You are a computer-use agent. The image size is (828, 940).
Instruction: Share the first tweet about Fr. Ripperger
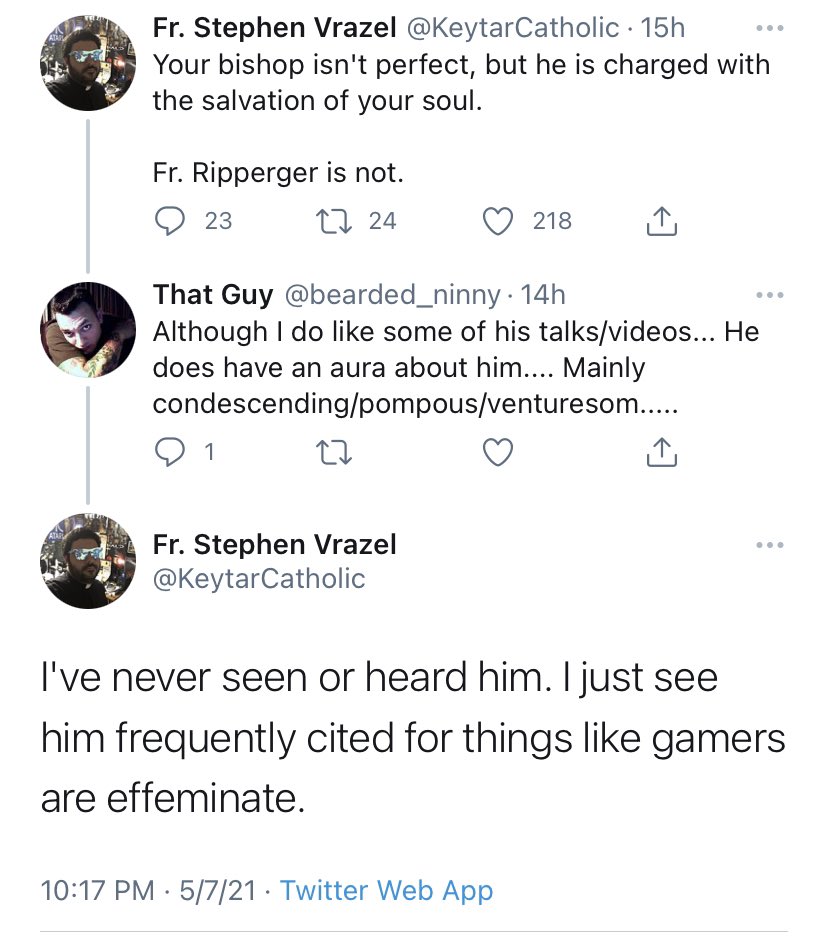[662, 221]
